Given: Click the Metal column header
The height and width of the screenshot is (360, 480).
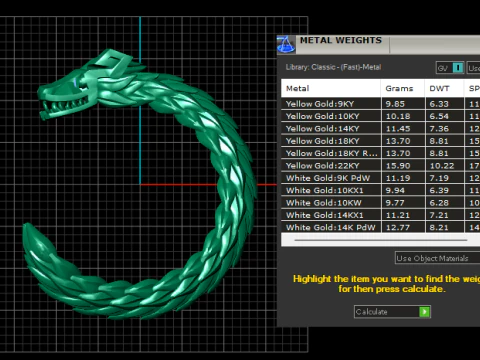Looking at the screenshot, I should coord(331,88).
